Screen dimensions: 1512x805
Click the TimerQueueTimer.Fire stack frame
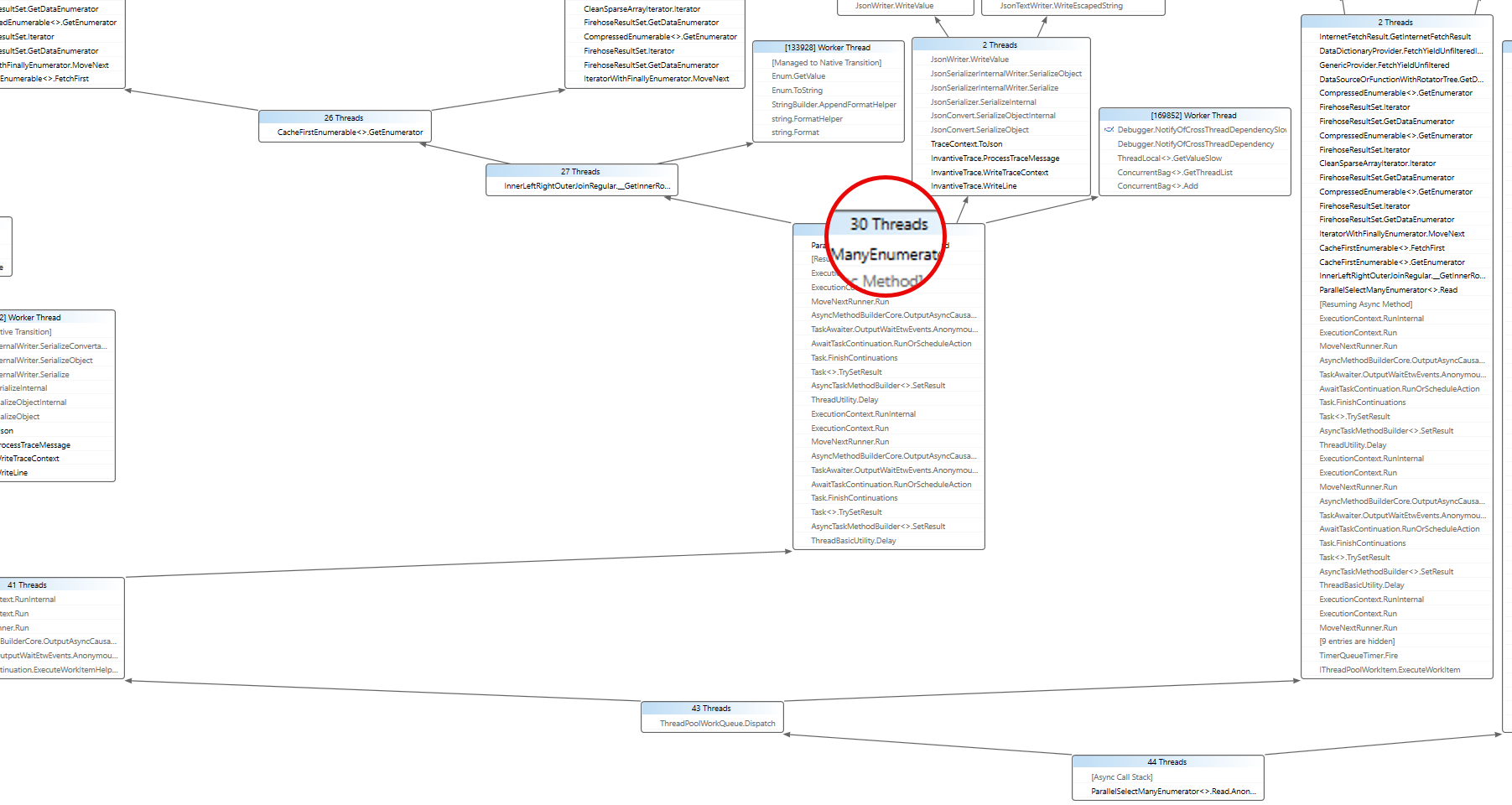[x=1358, y=656]
